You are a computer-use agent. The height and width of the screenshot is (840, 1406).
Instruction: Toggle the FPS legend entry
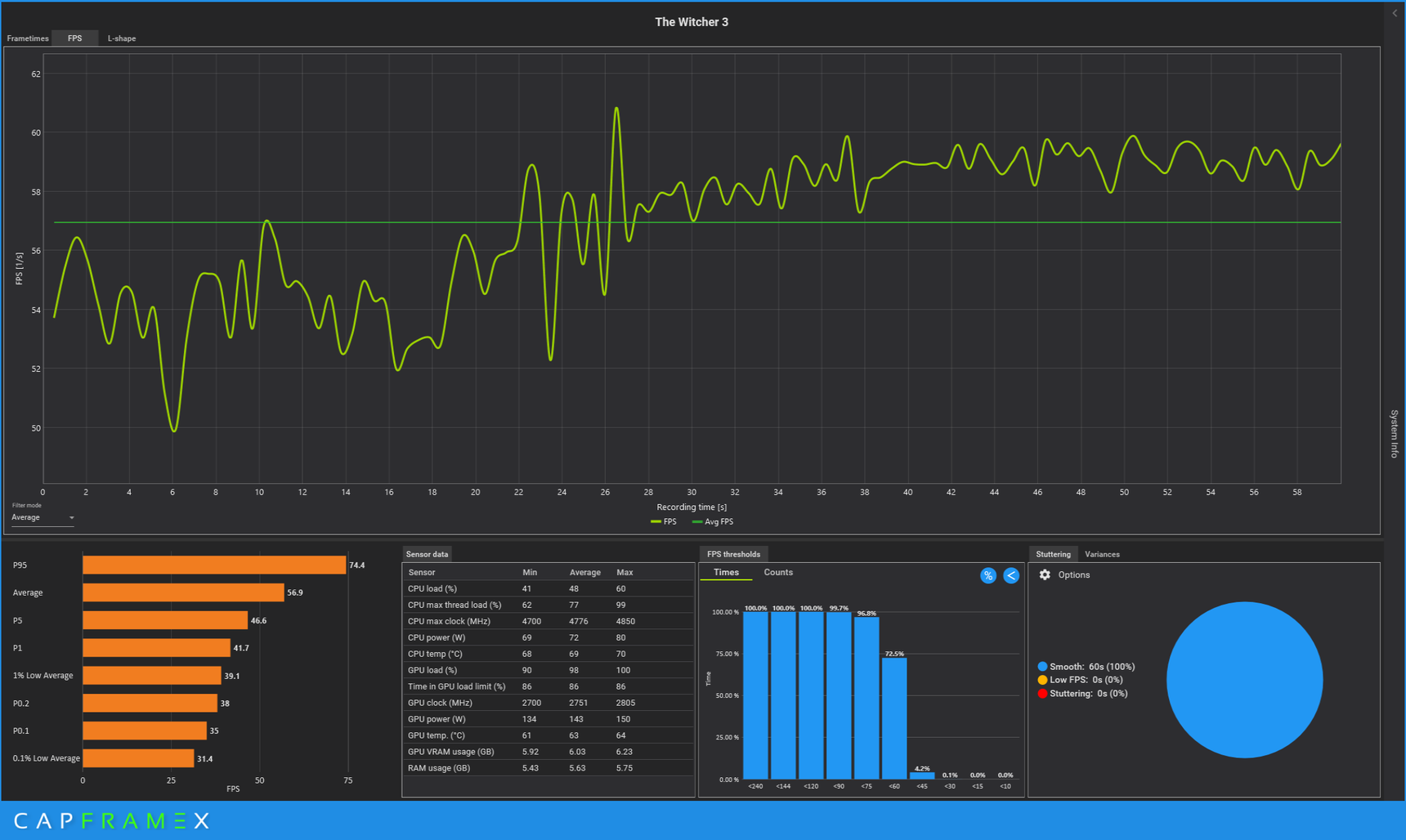664,521
